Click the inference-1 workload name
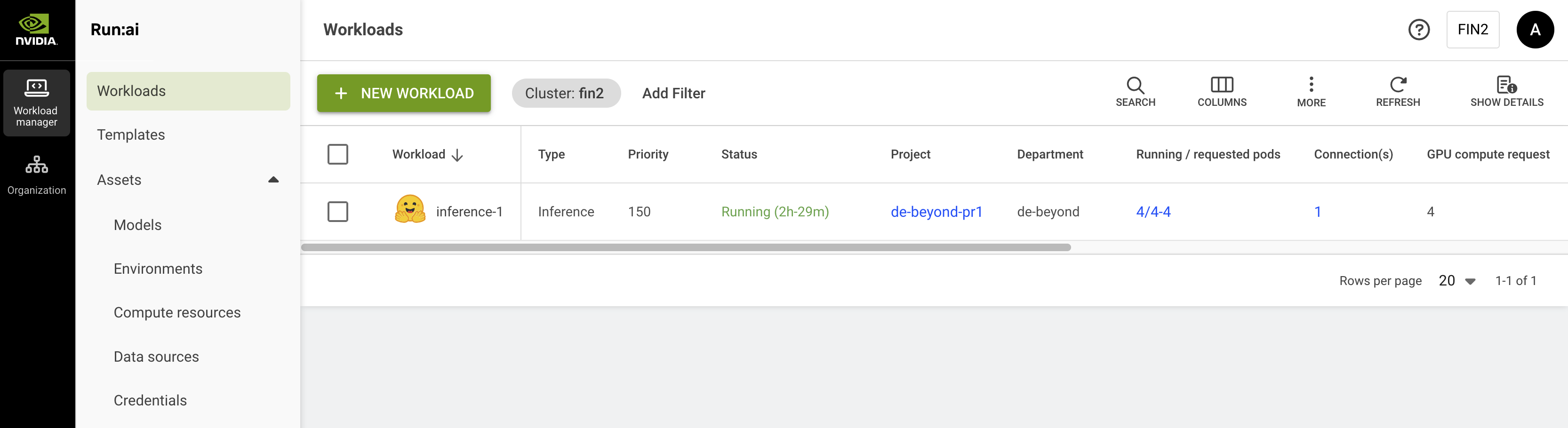 [469, 212]
